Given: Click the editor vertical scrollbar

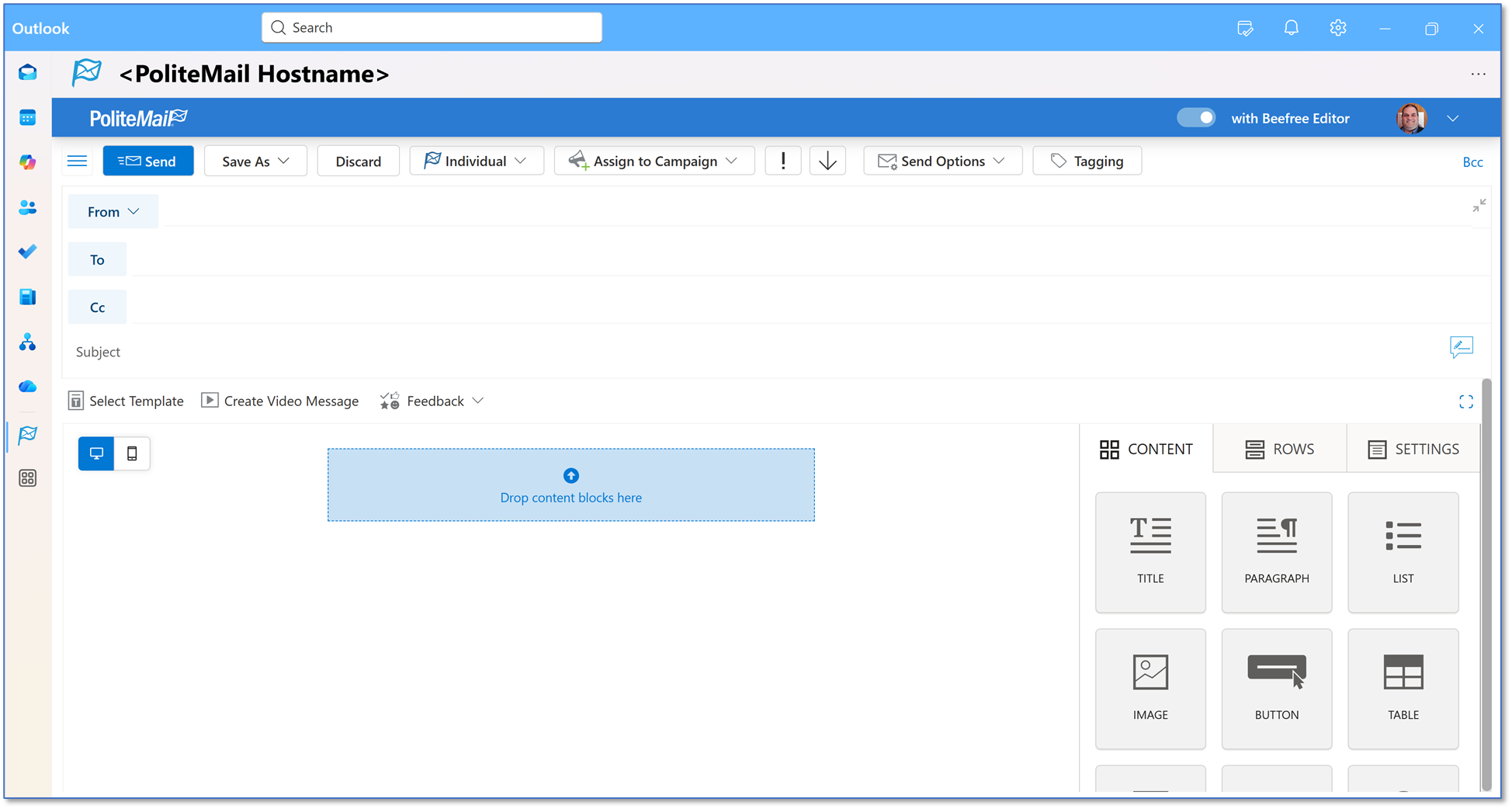Looking at the screenshot, I should [1486, 585].
